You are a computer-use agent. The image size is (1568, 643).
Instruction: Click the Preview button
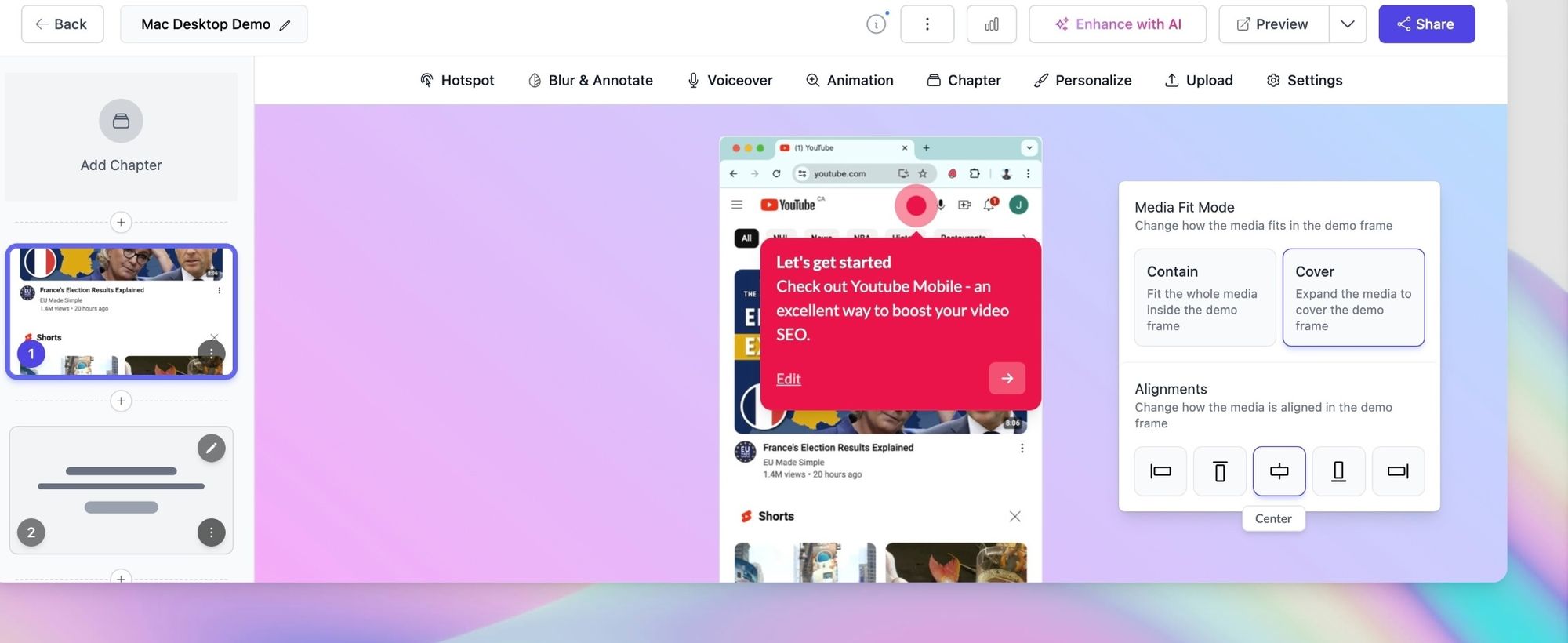pos(1273,24)
